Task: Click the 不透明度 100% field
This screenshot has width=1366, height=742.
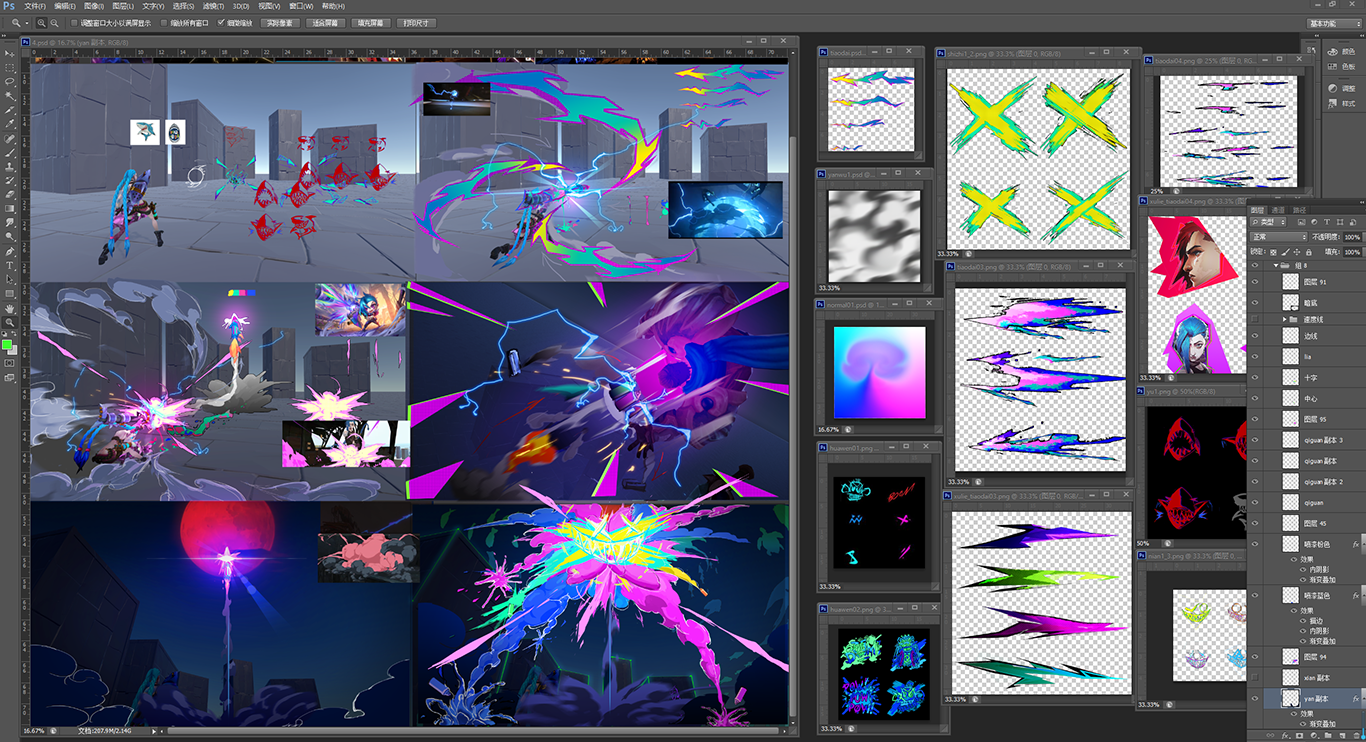Action: click(1352, 237)
